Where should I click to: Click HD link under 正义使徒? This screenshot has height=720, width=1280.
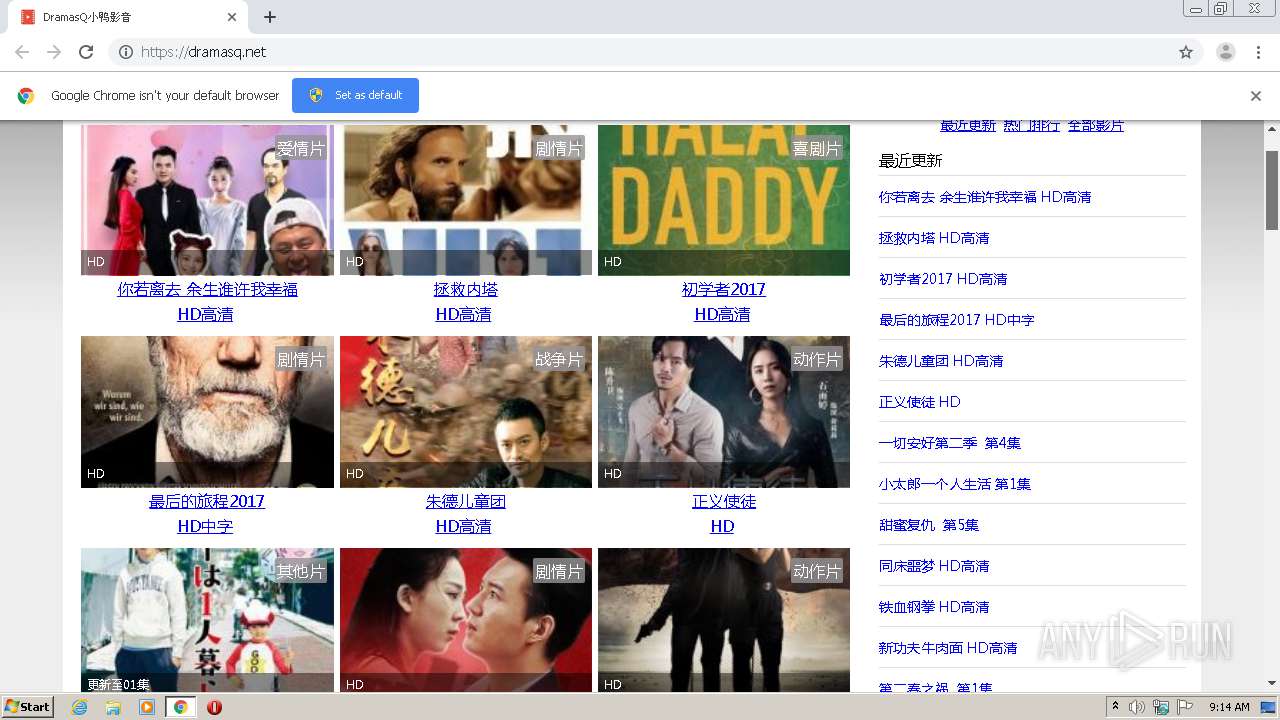(x=722, y=526)
